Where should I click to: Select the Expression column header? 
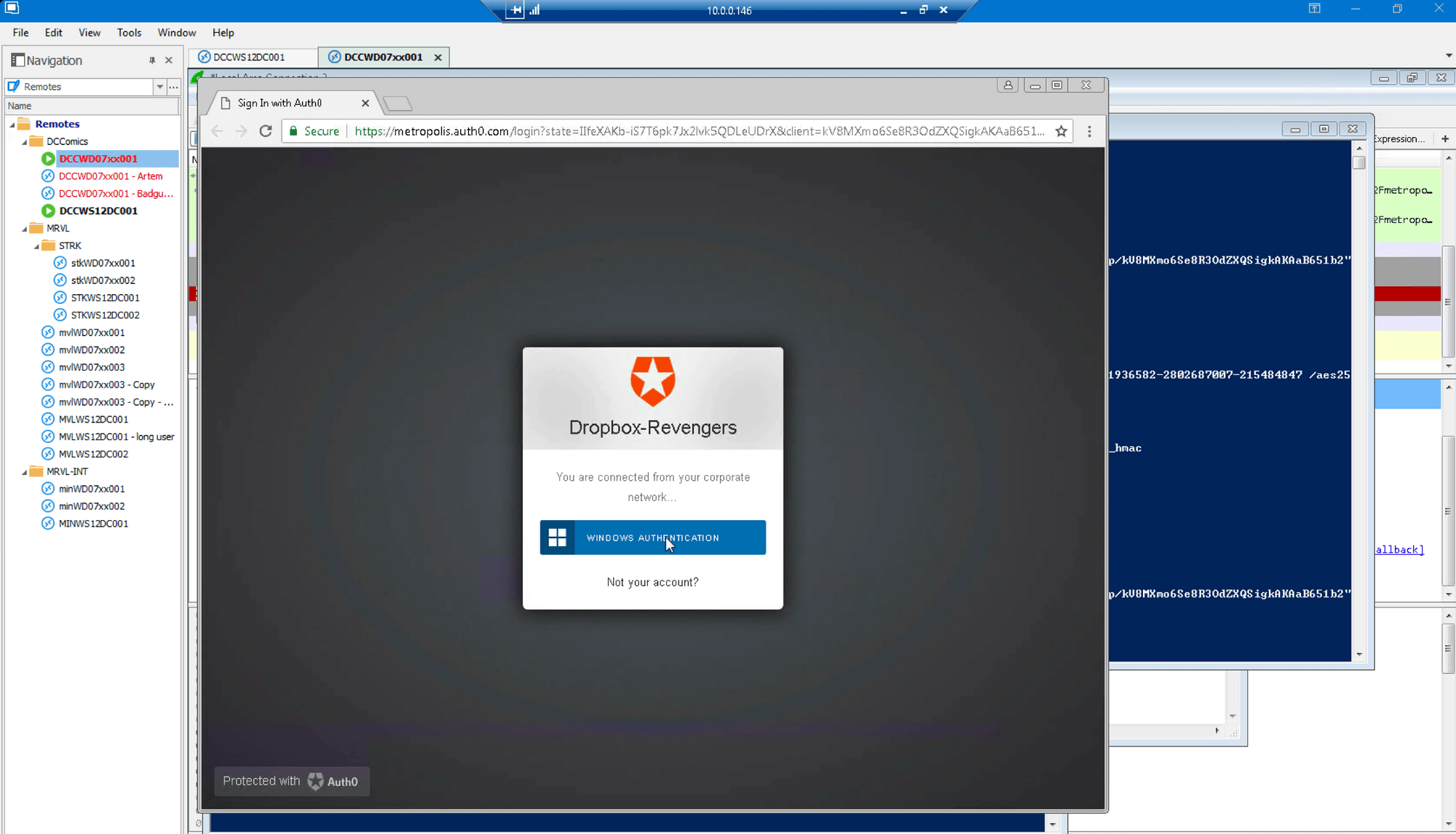[1400, 139]
